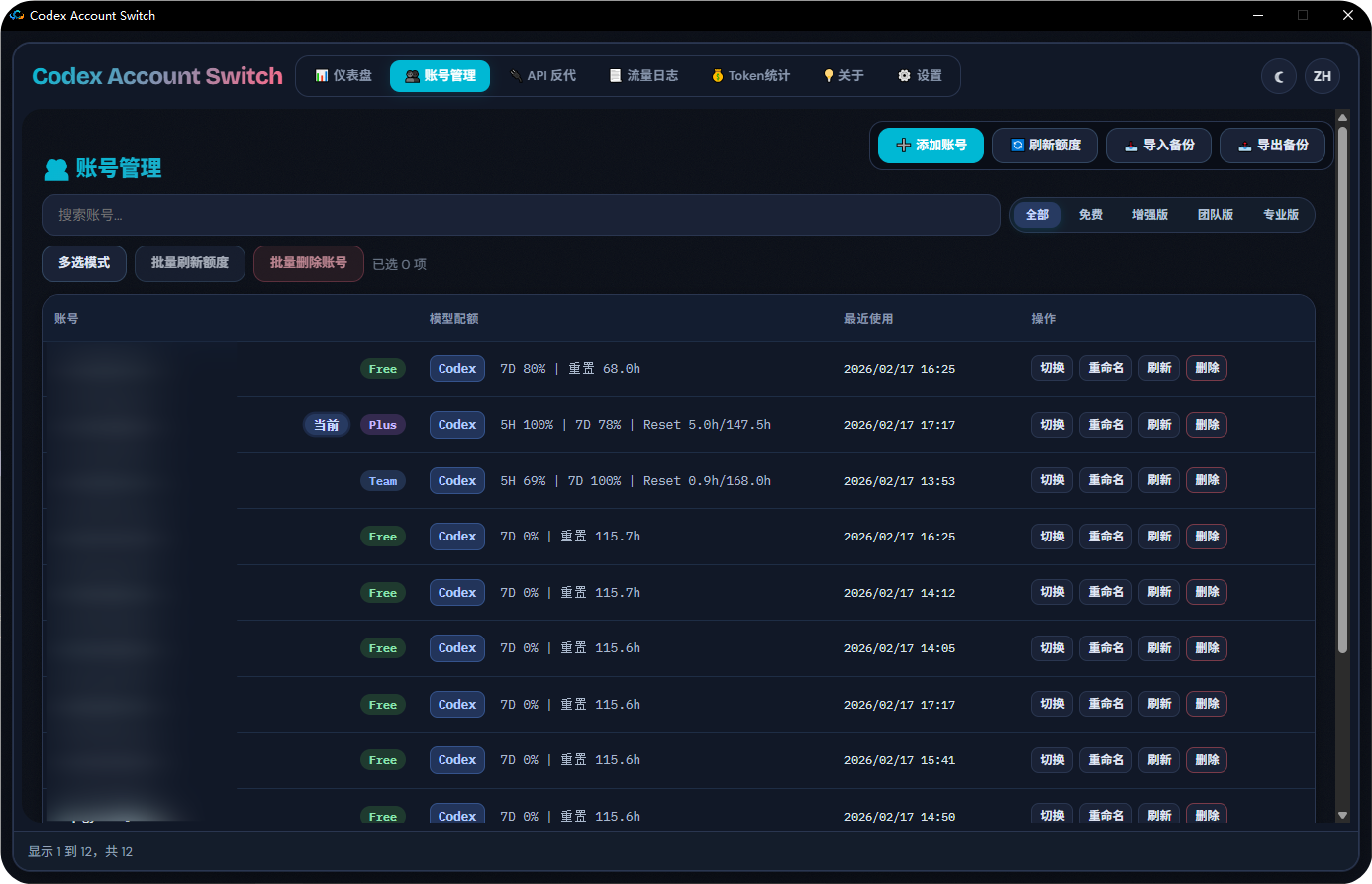Screen dimensions: 1372x884
Task: Open Token统计 tab
Action: [x=750, y=76]
